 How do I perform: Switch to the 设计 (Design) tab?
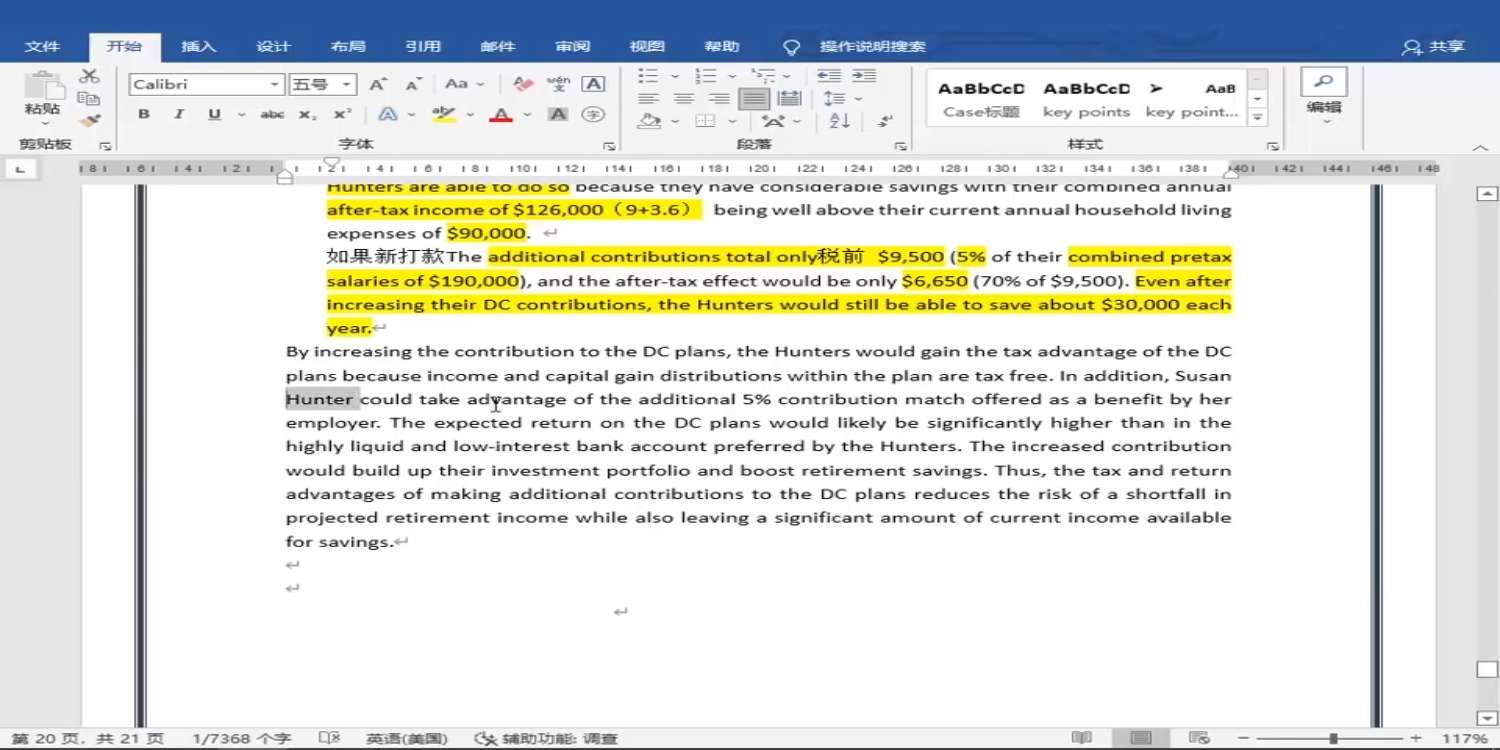pos(273,47)
